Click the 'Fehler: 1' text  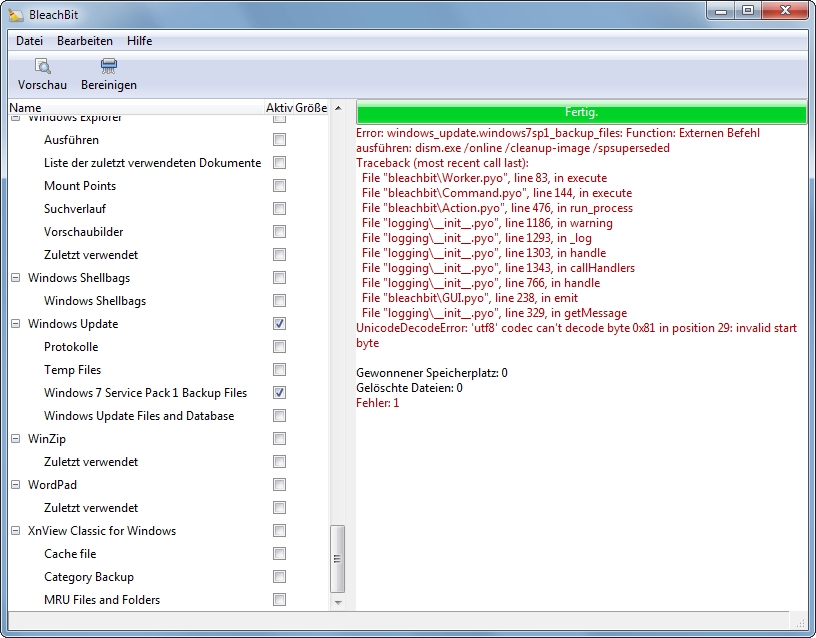[377, 403]
